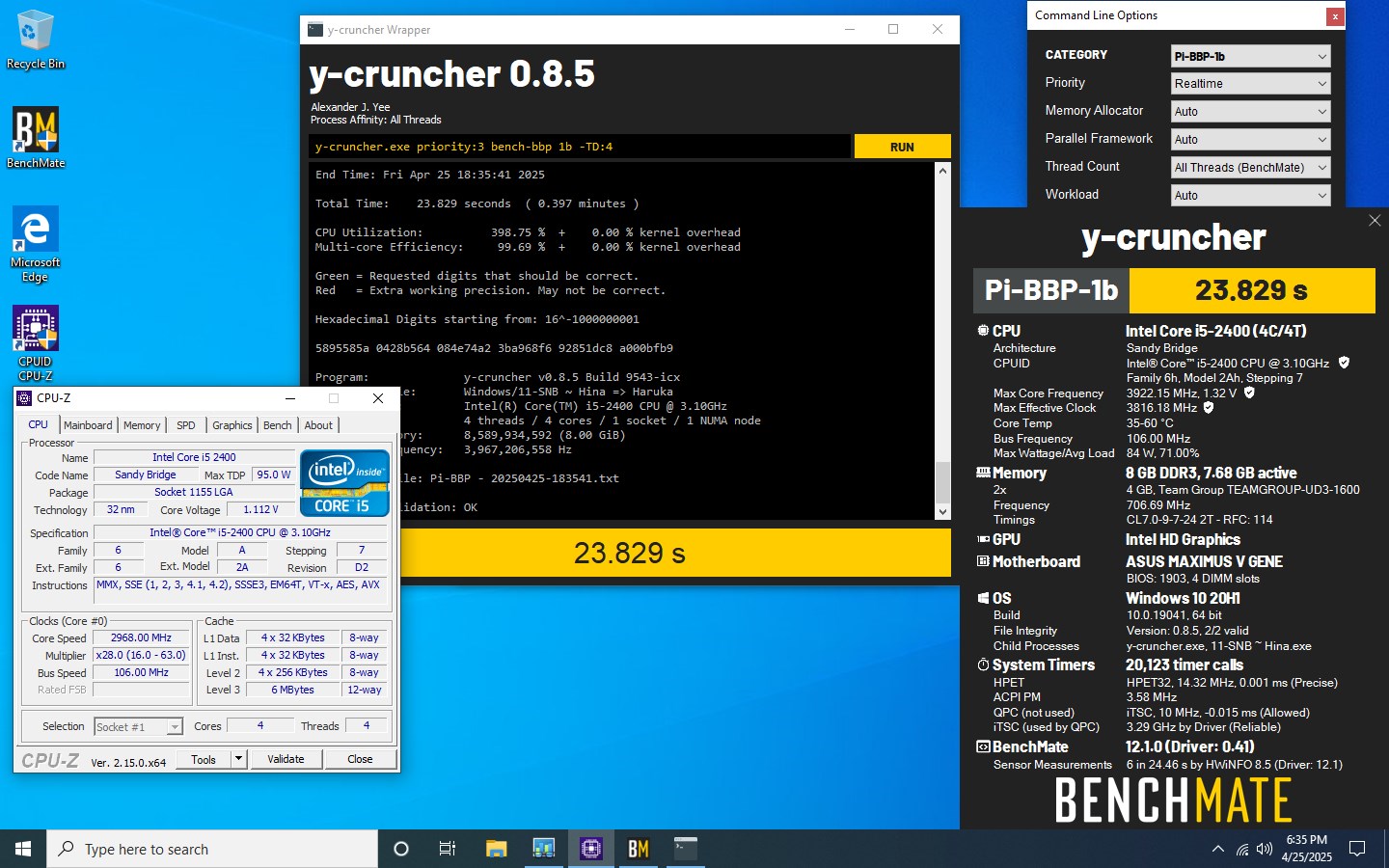Click the taskbar clock showing 6:35 PM
Screen dimensions: 1389x868
(1306, 849)
